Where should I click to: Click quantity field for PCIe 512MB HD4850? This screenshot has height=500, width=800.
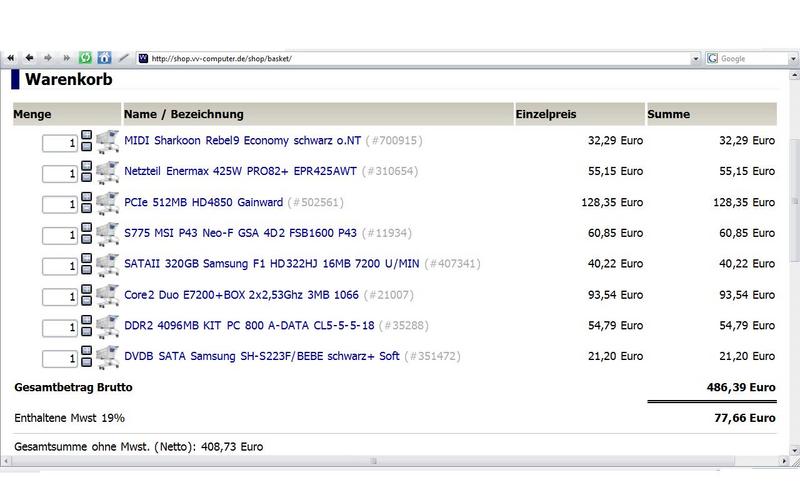coord(60,205)
